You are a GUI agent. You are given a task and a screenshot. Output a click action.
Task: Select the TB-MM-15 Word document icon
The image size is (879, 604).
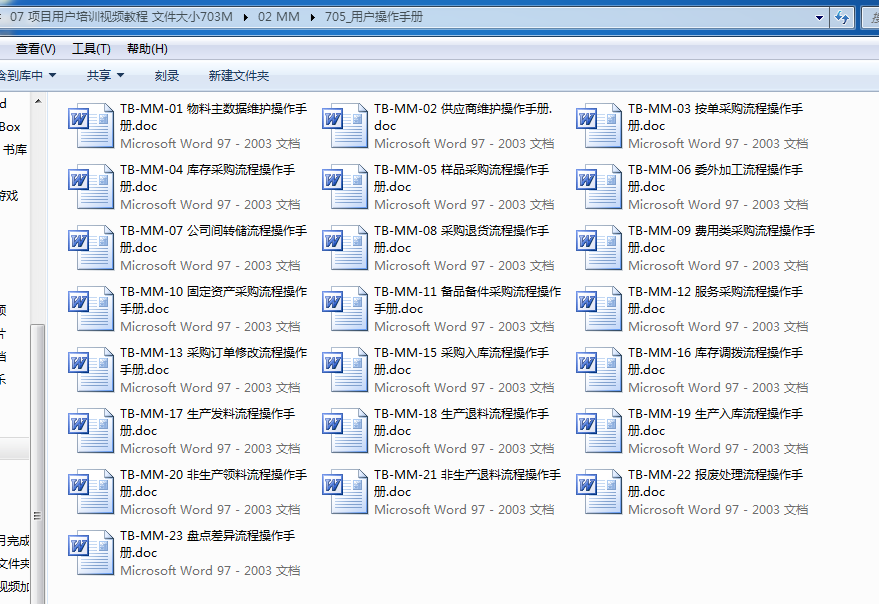(x=345, y=370)
